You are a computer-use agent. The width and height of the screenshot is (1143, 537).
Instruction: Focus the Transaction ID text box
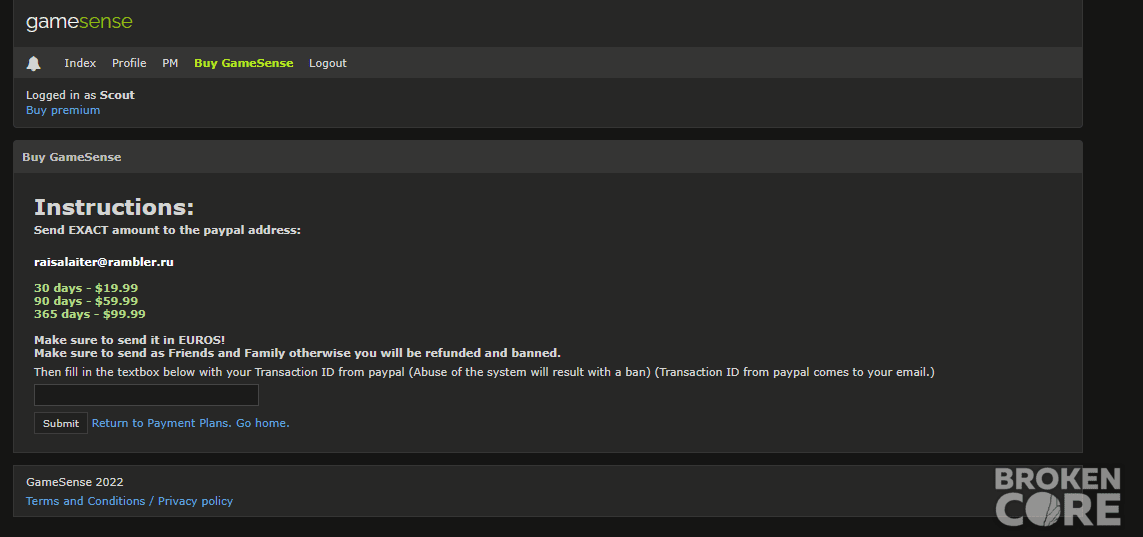[147, 395]
